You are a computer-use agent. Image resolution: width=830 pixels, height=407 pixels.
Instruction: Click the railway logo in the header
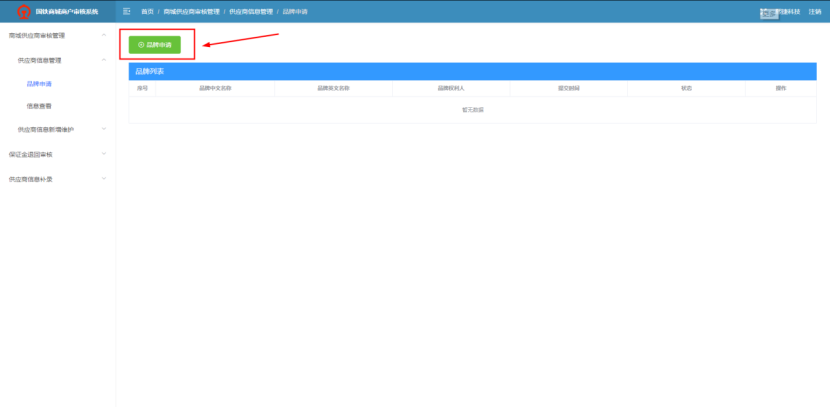23,12
